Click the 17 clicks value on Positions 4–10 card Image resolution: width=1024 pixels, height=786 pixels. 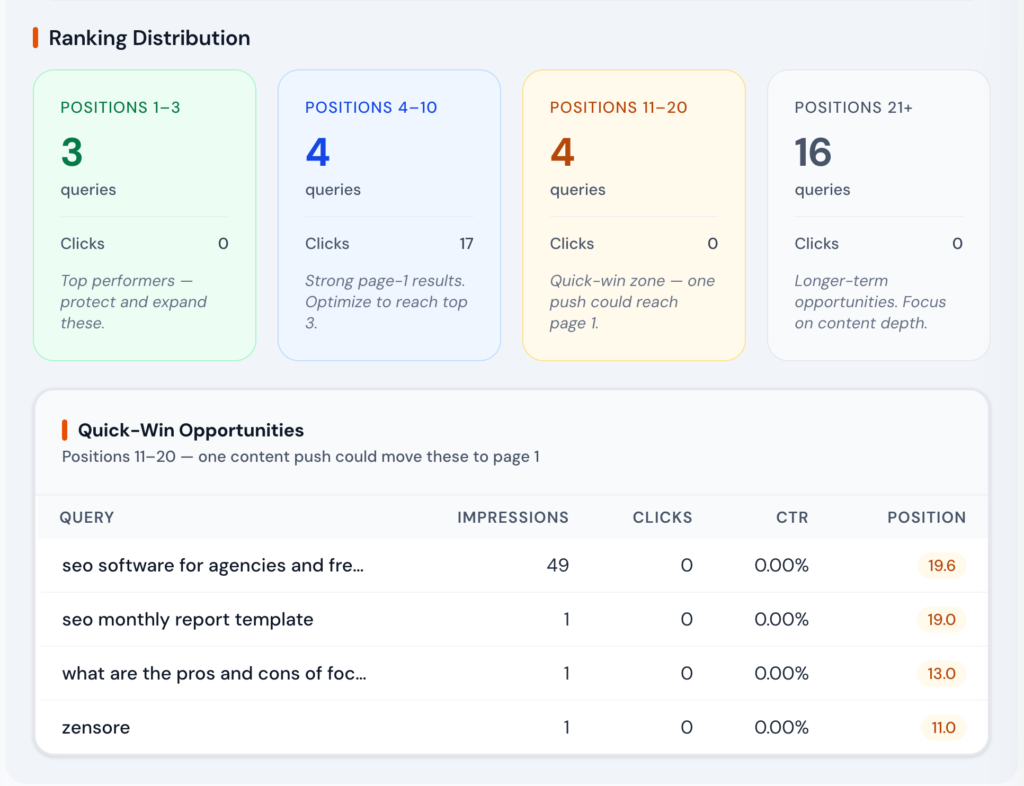pyautogui.click(x=468, y=243)
